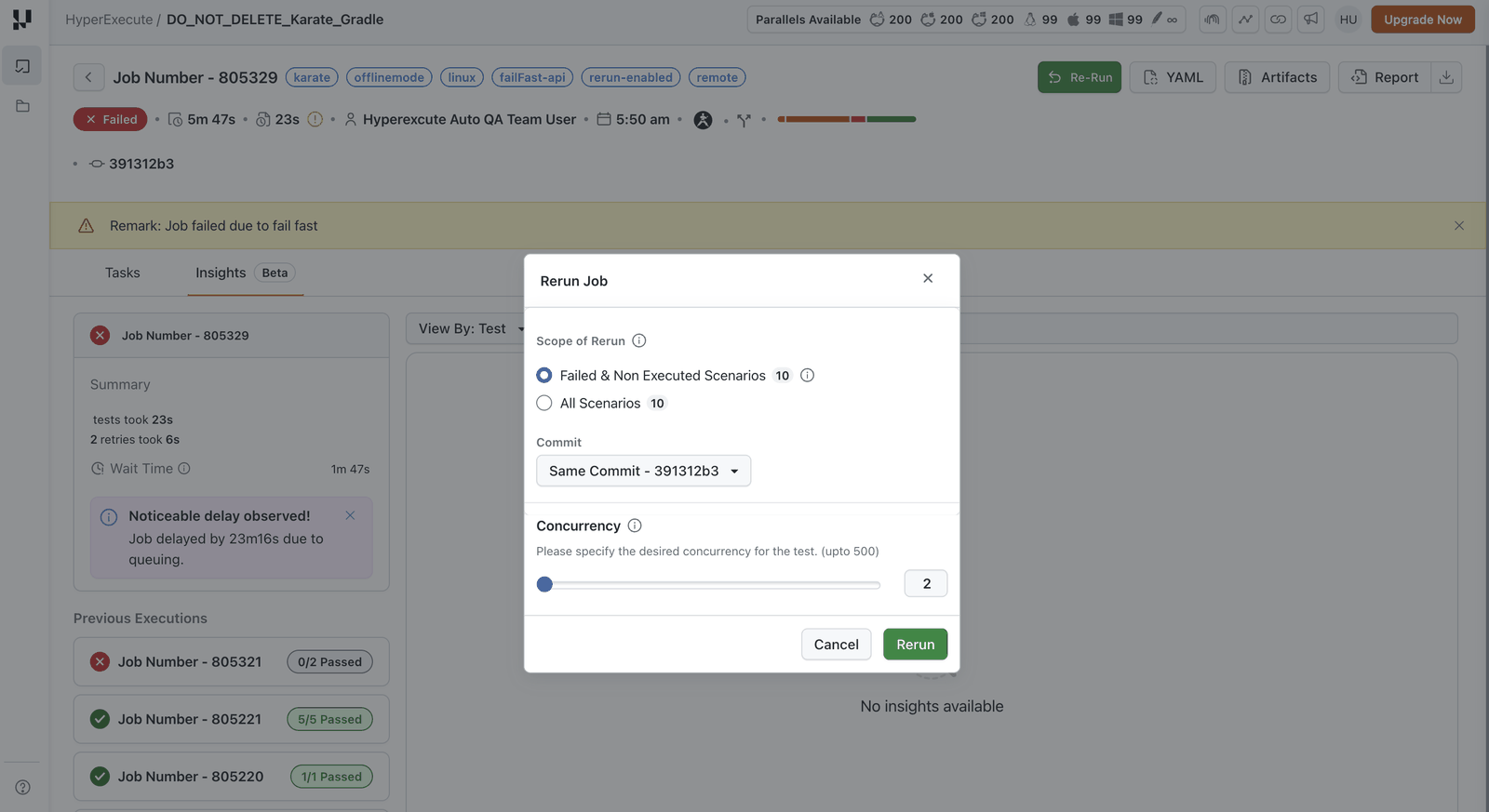Click the concurrency slider handle
Image resolution: width=1489 pixels, height=812 pixels.
tap(545, 584)
